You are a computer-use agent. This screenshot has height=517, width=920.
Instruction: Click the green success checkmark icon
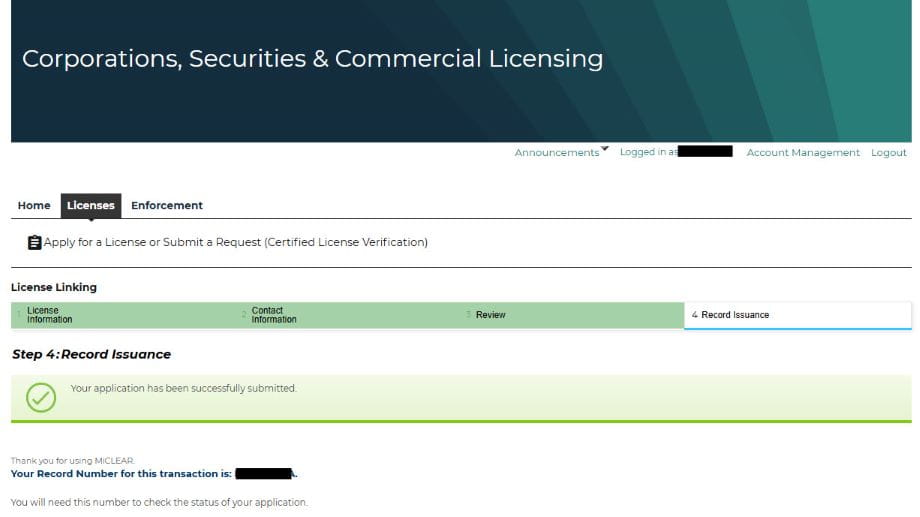[41, 397]
